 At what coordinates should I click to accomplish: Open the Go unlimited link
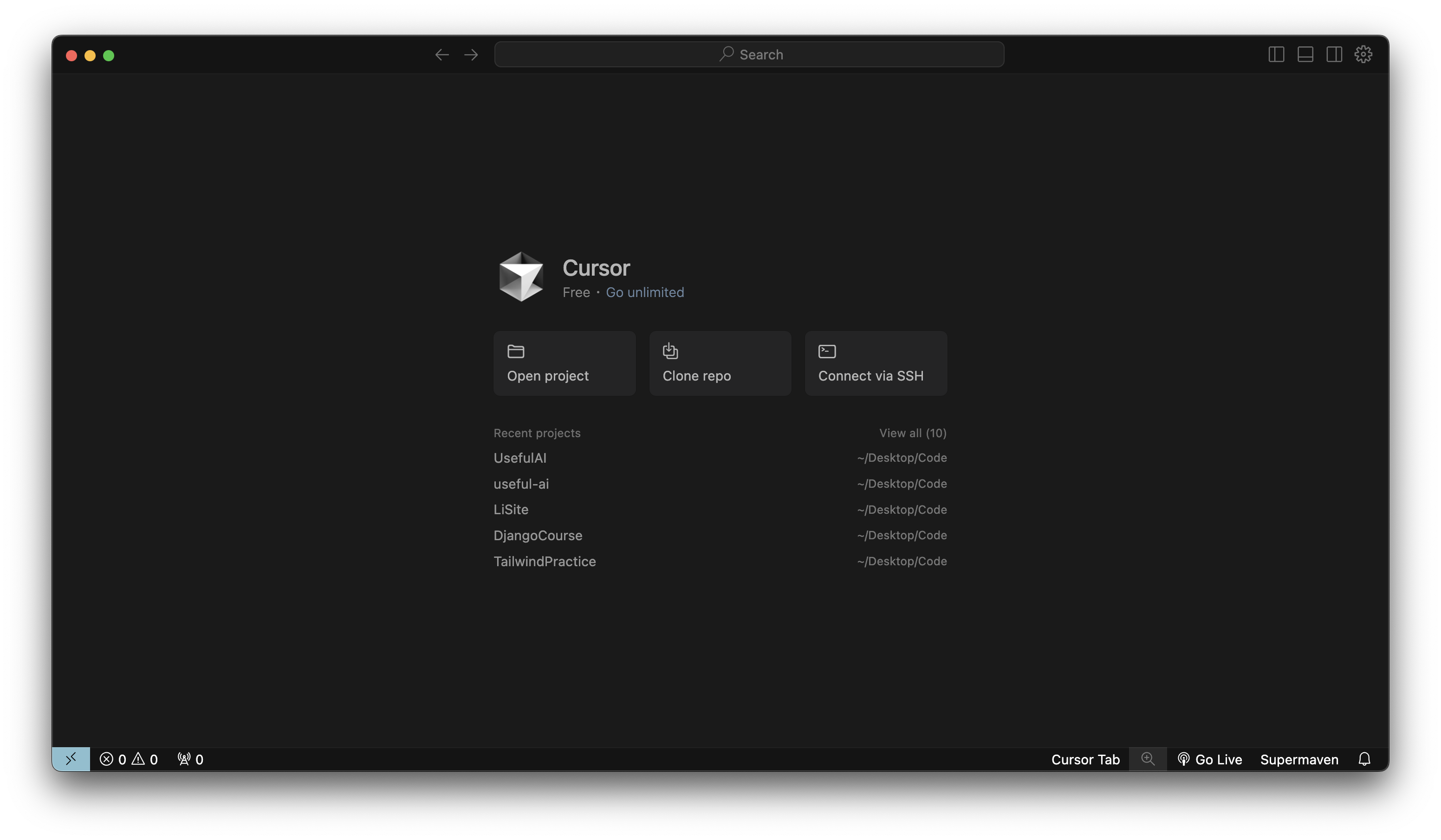(644, 292)
